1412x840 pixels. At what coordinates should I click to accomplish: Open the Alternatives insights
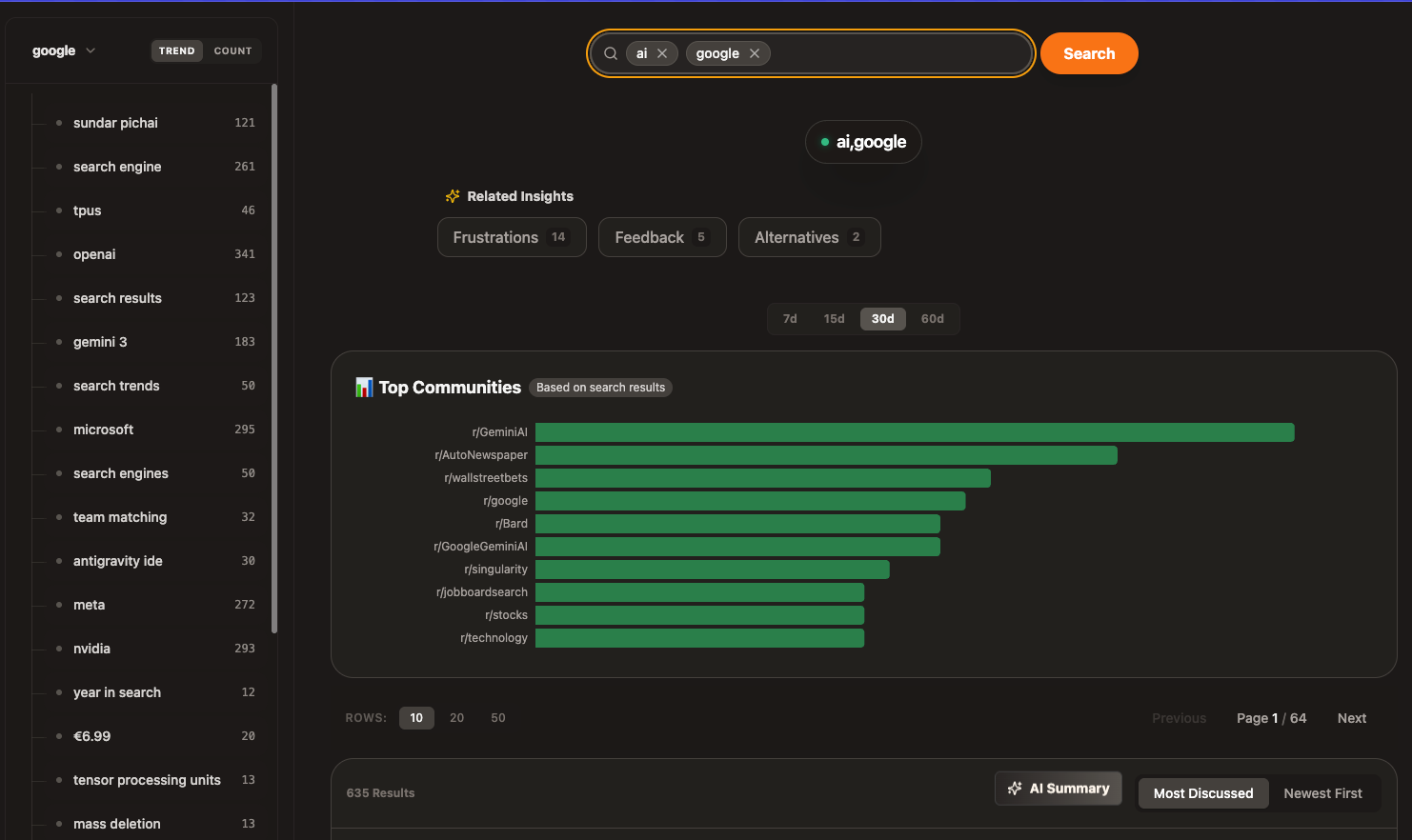809,237
